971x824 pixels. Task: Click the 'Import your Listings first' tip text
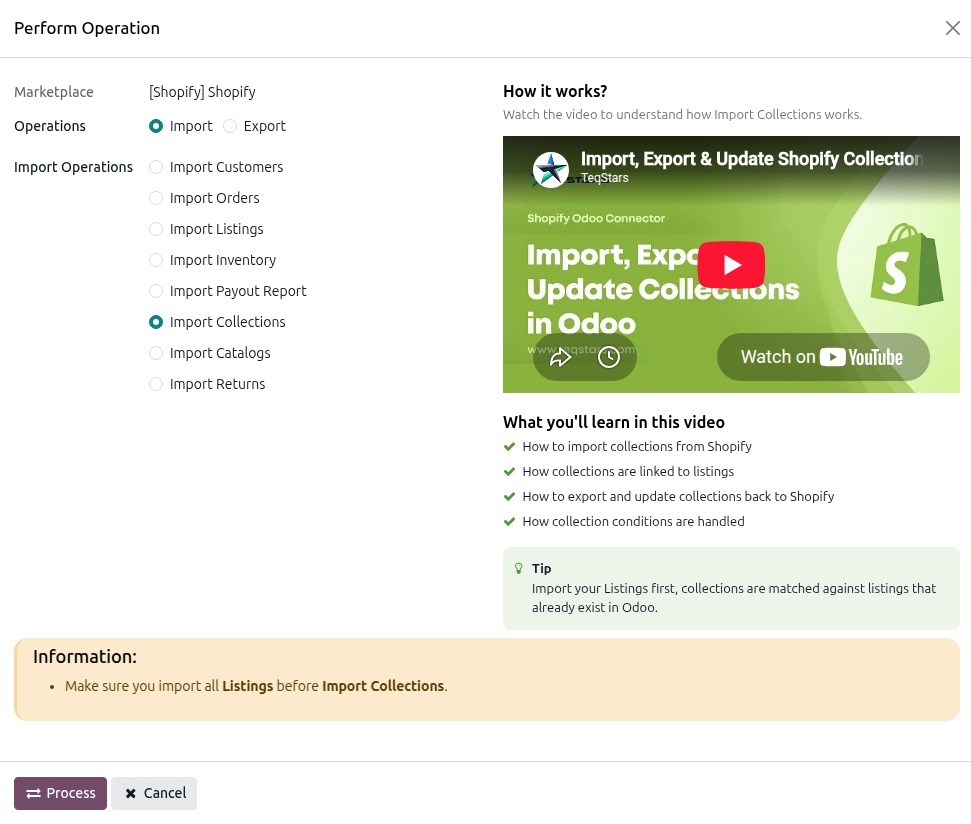(x=734, y=597)
